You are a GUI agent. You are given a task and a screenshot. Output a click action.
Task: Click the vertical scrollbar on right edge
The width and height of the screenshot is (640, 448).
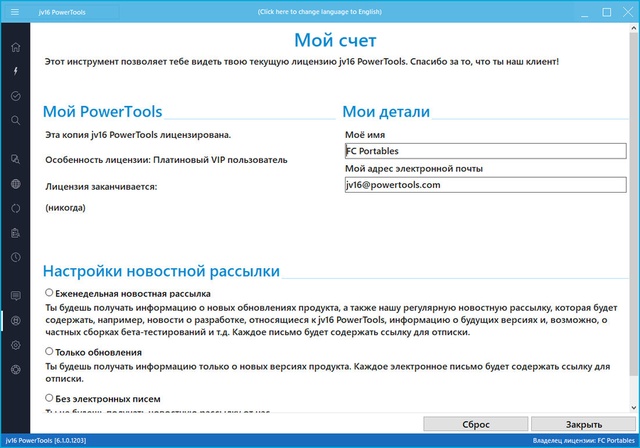(633, 220)
